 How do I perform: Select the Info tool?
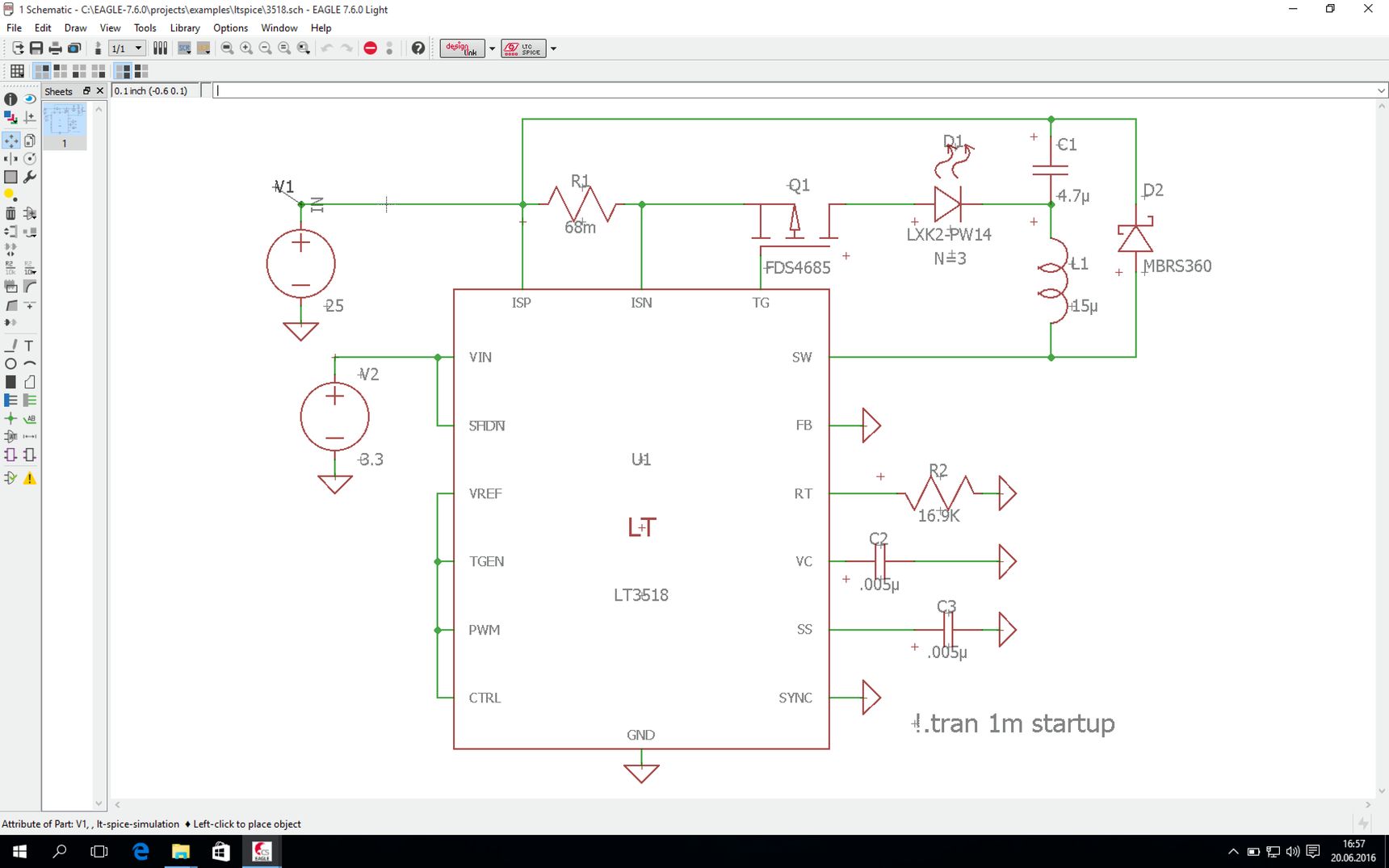10,99
